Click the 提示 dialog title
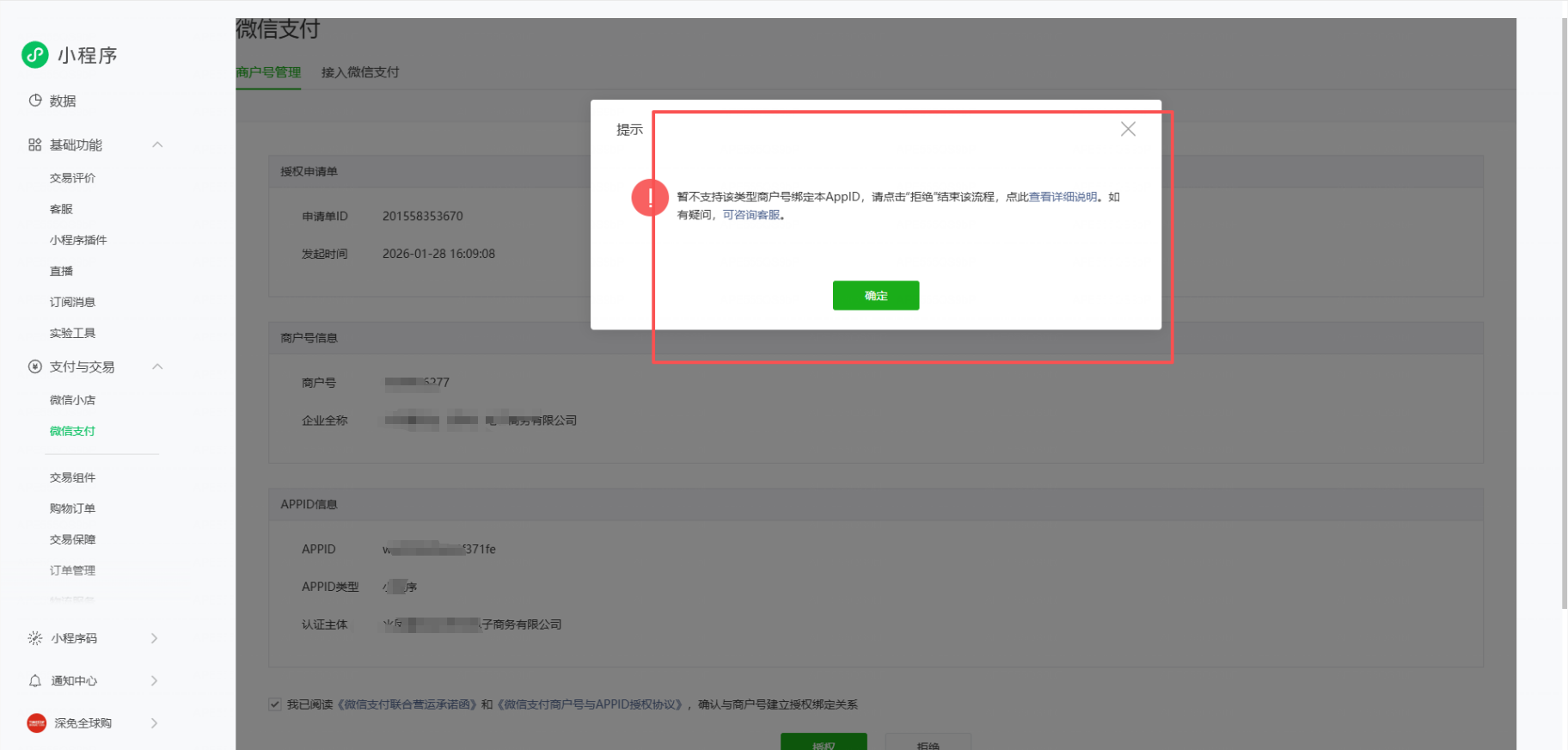This screenshot has height=750, width=1568. pyautogui.click(x=629, y=129)
